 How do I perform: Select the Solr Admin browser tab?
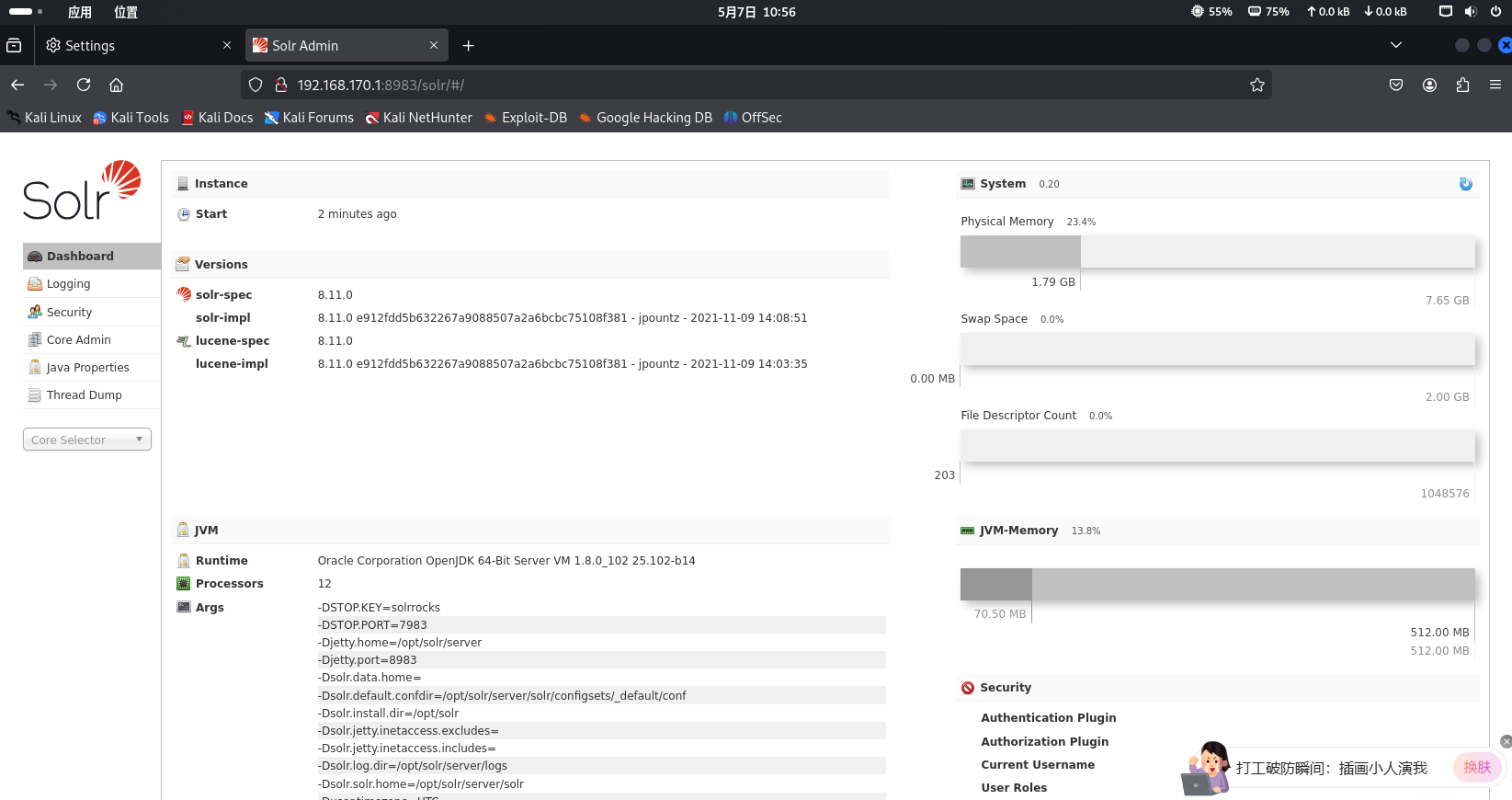coord(340,45)
